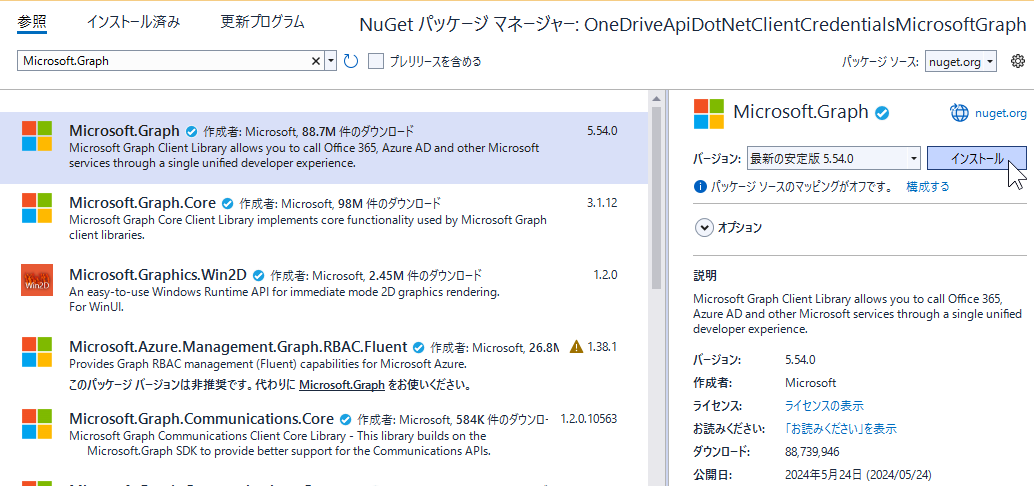Select Microsoft.Graph package icon in list

click(x=36, y=137)
